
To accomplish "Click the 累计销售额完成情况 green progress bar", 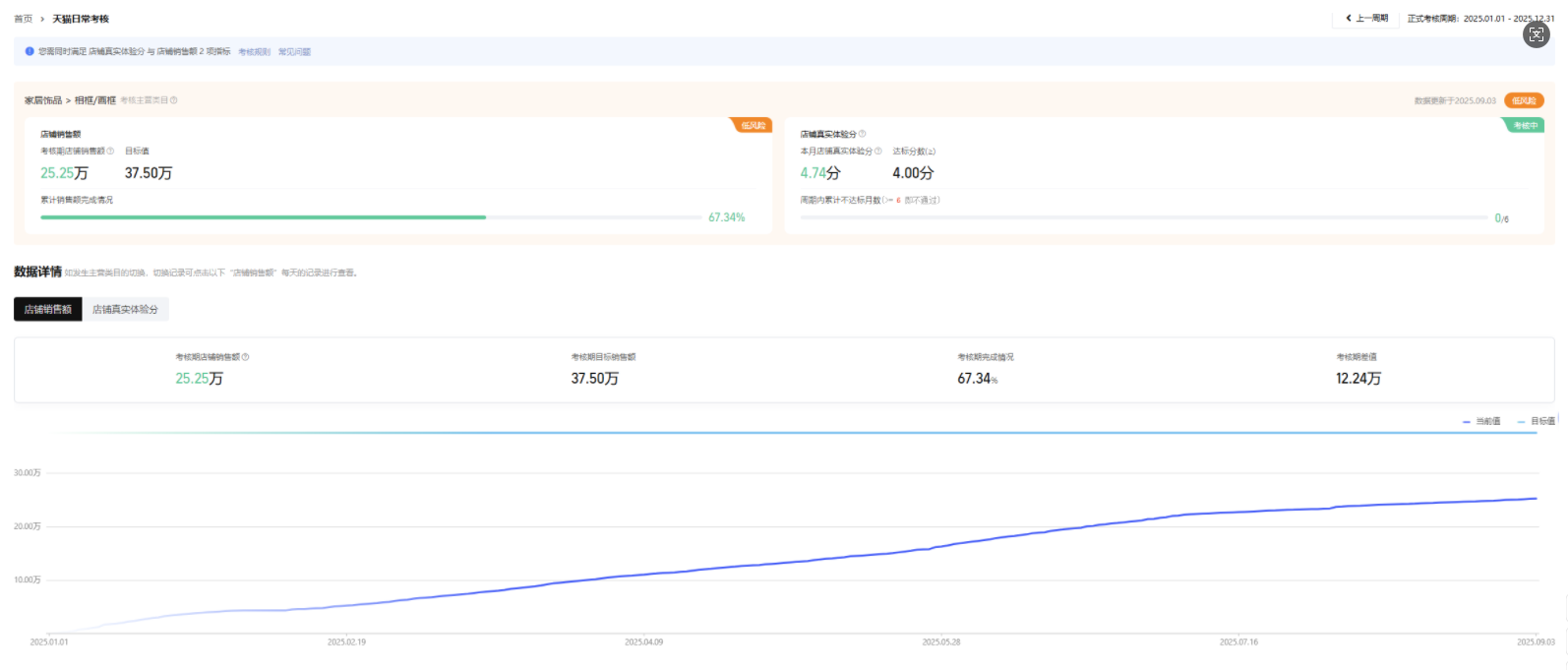I will point(264,217).
